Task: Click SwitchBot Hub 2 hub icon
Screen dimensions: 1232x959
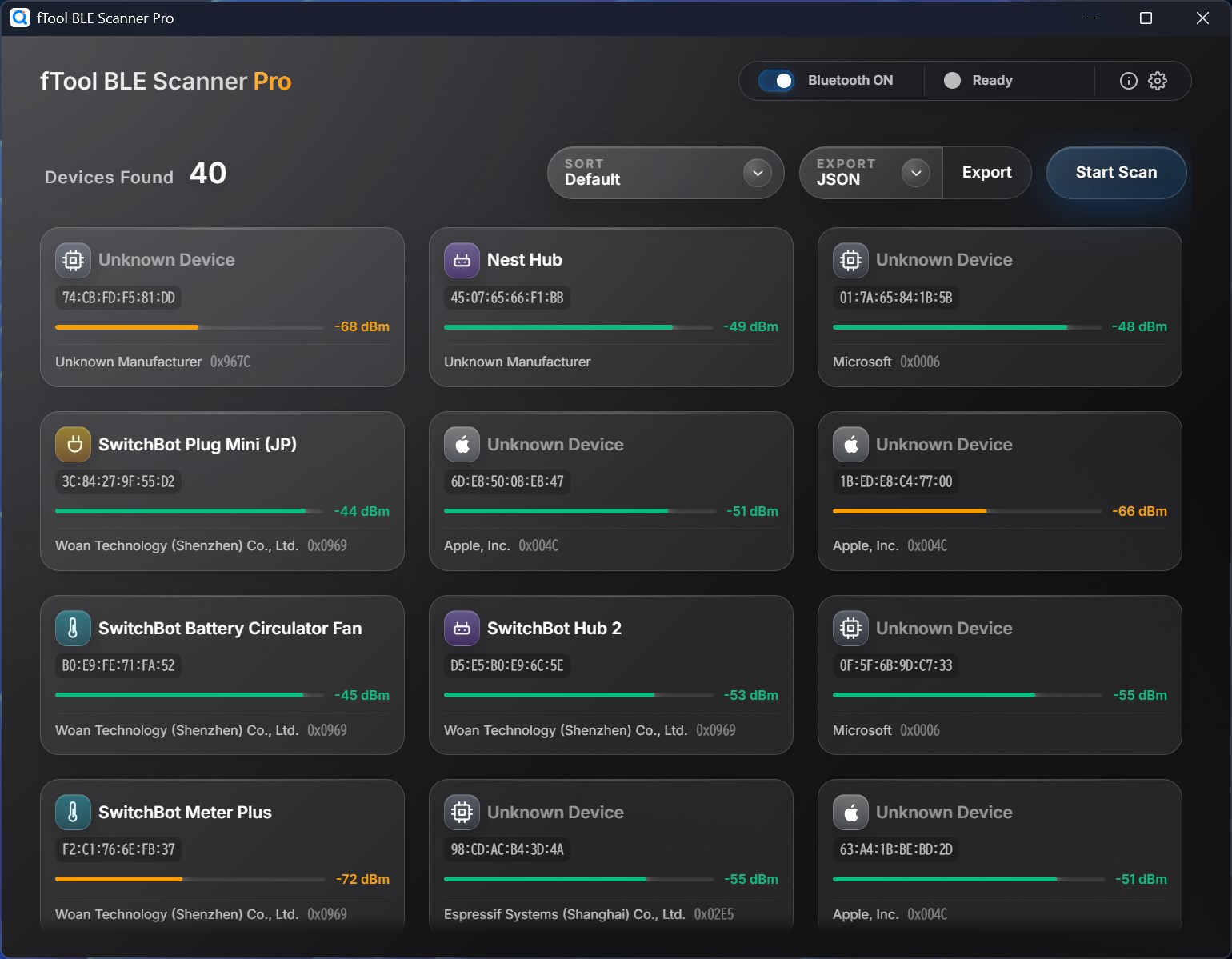Action: pyautogui.click(x=462, y=628)
